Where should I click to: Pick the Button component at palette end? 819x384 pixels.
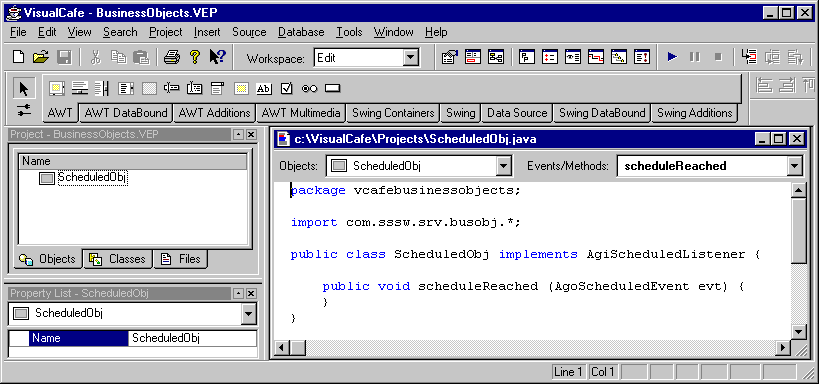click(x=332, y=89)
